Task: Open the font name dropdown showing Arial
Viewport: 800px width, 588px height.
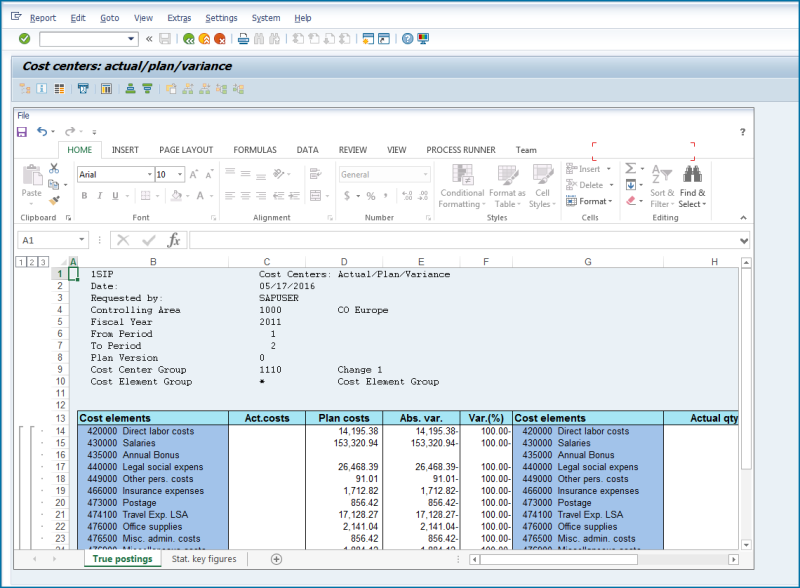Action: coord(149,174)
